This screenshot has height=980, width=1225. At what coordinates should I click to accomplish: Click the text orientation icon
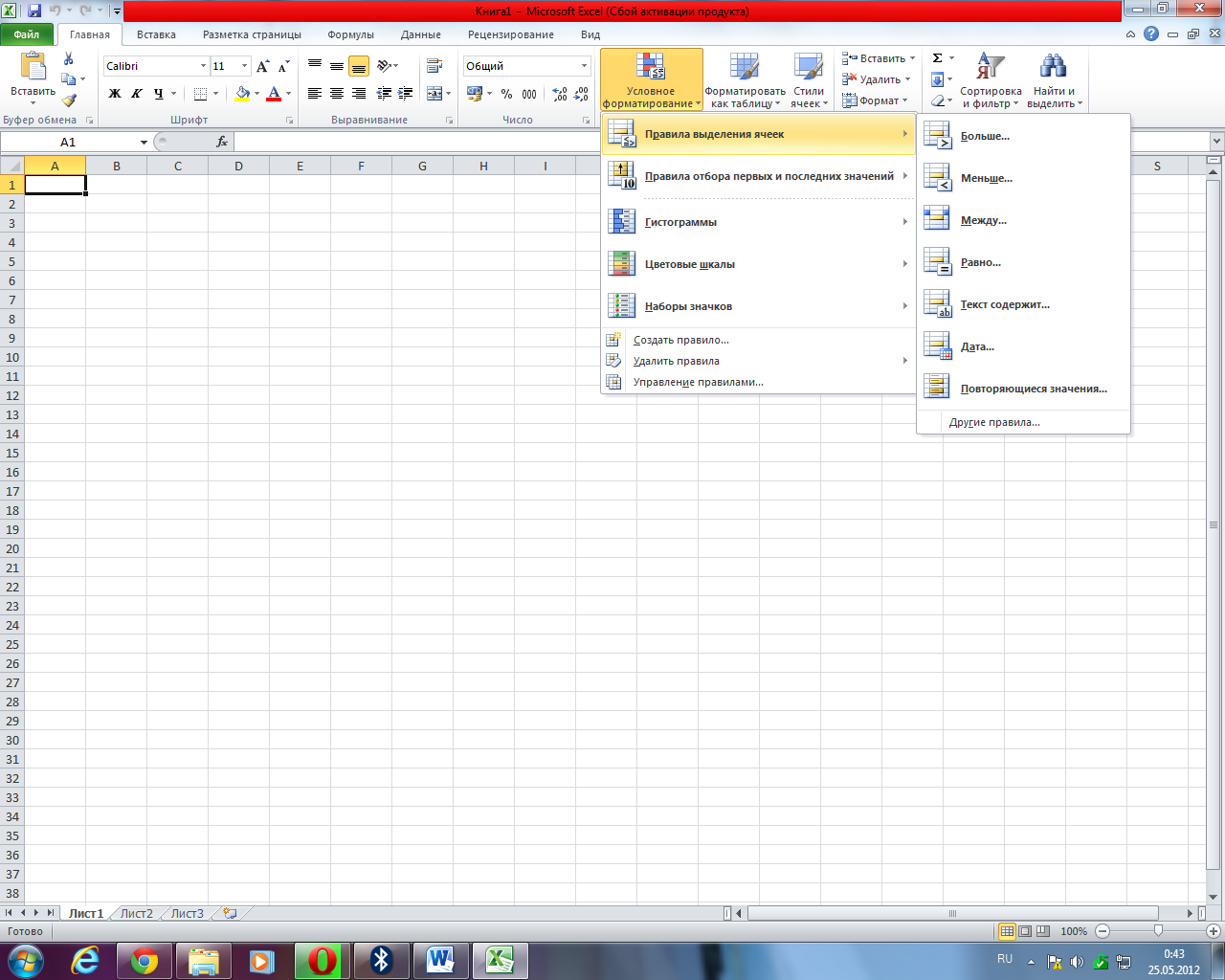tap(384, 66)
